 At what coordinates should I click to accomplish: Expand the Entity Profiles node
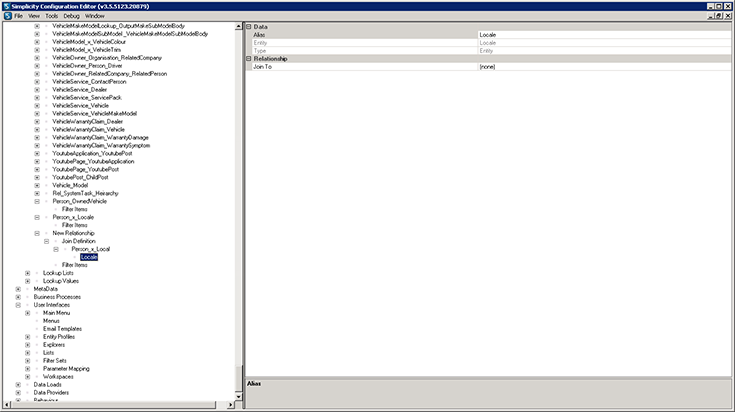point(28,337)
